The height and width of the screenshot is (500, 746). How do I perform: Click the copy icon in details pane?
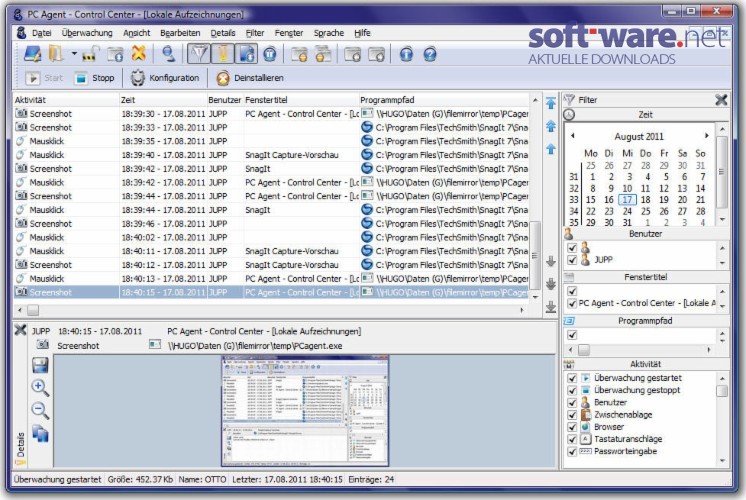point(40,434)
